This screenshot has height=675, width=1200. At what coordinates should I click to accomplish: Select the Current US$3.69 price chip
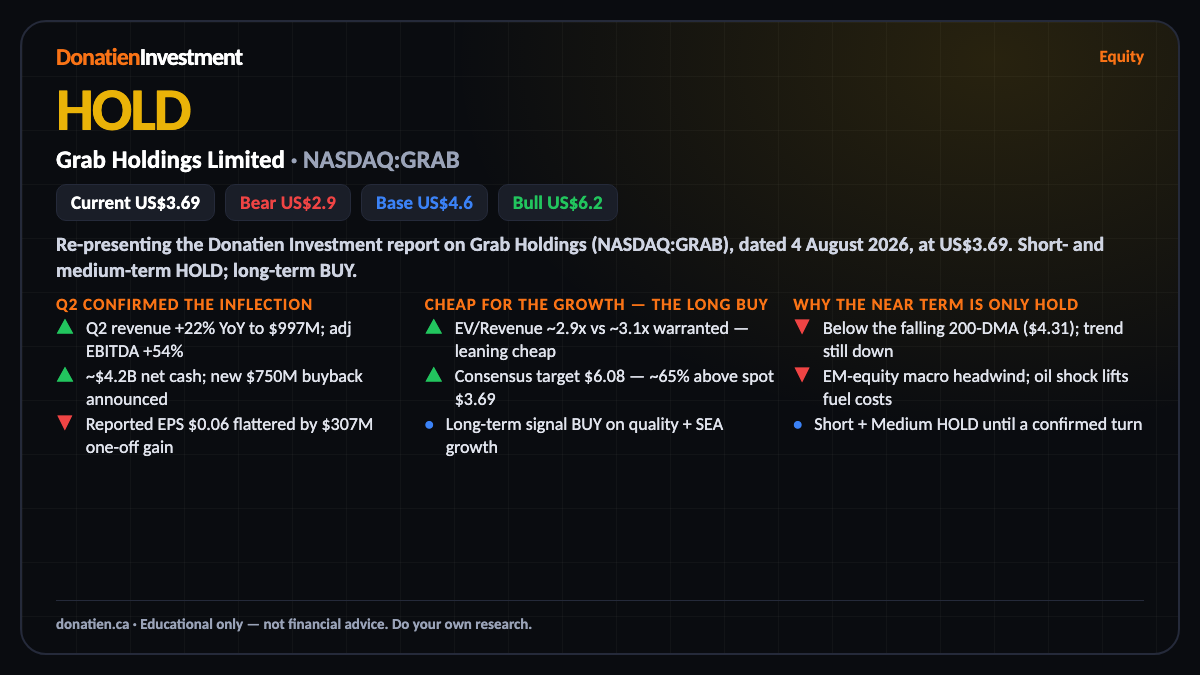135,203
